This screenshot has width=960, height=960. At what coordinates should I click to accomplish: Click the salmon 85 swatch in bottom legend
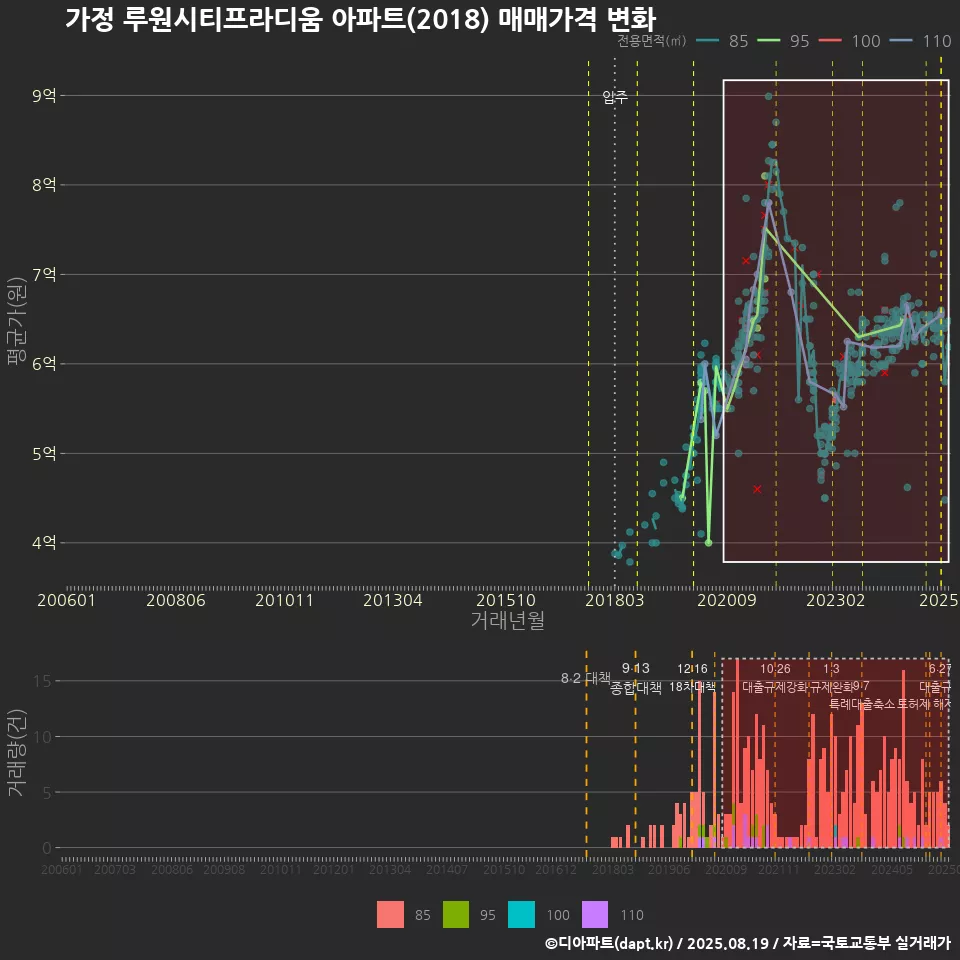tap(390, 915)
